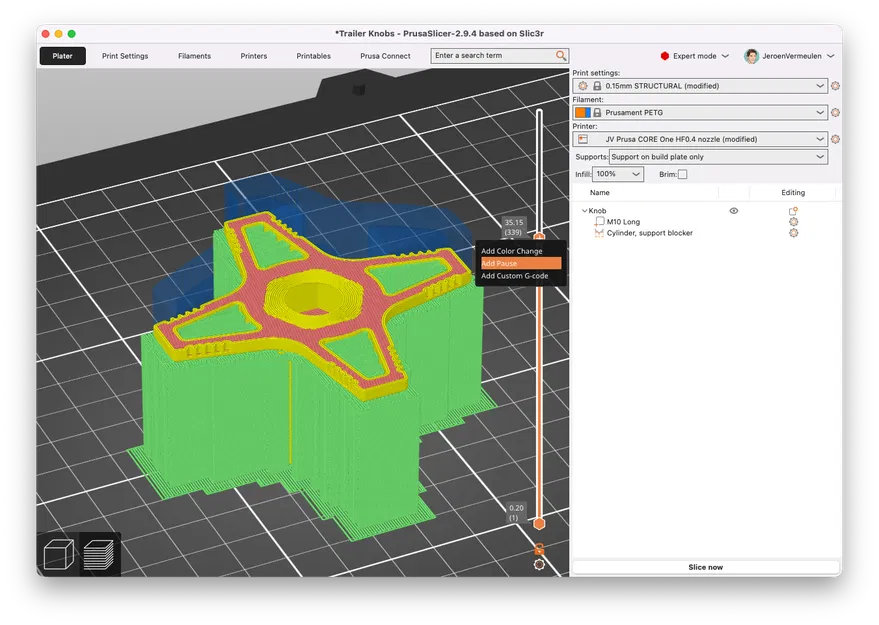This screenshot has height=625, width=879.
Task: Open settings cog for M10 Long part
Action: tap(793, 222)
